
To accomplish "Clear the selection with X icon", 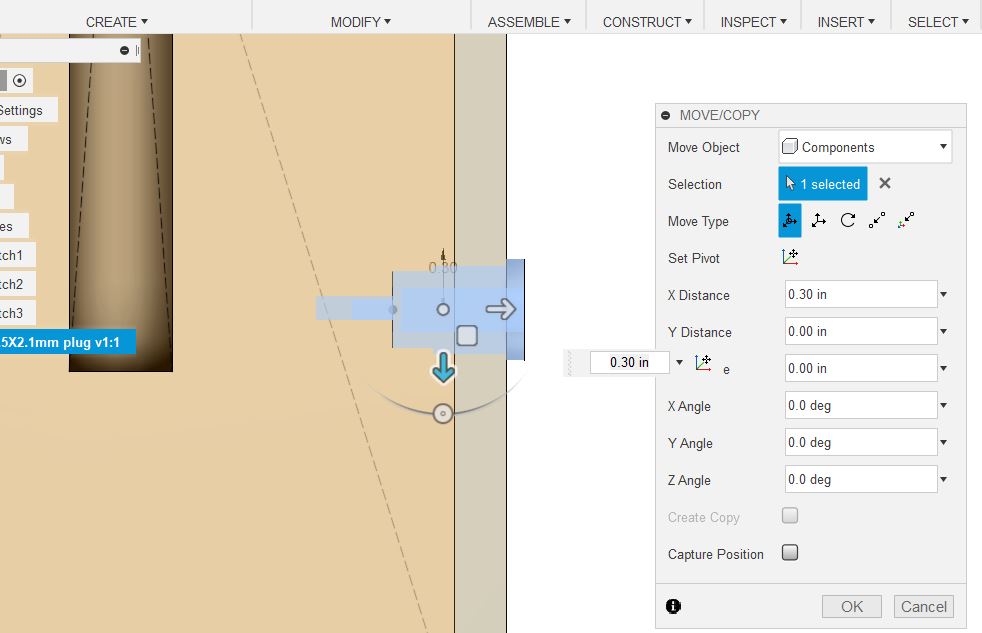I will click(x=884, y=183).
